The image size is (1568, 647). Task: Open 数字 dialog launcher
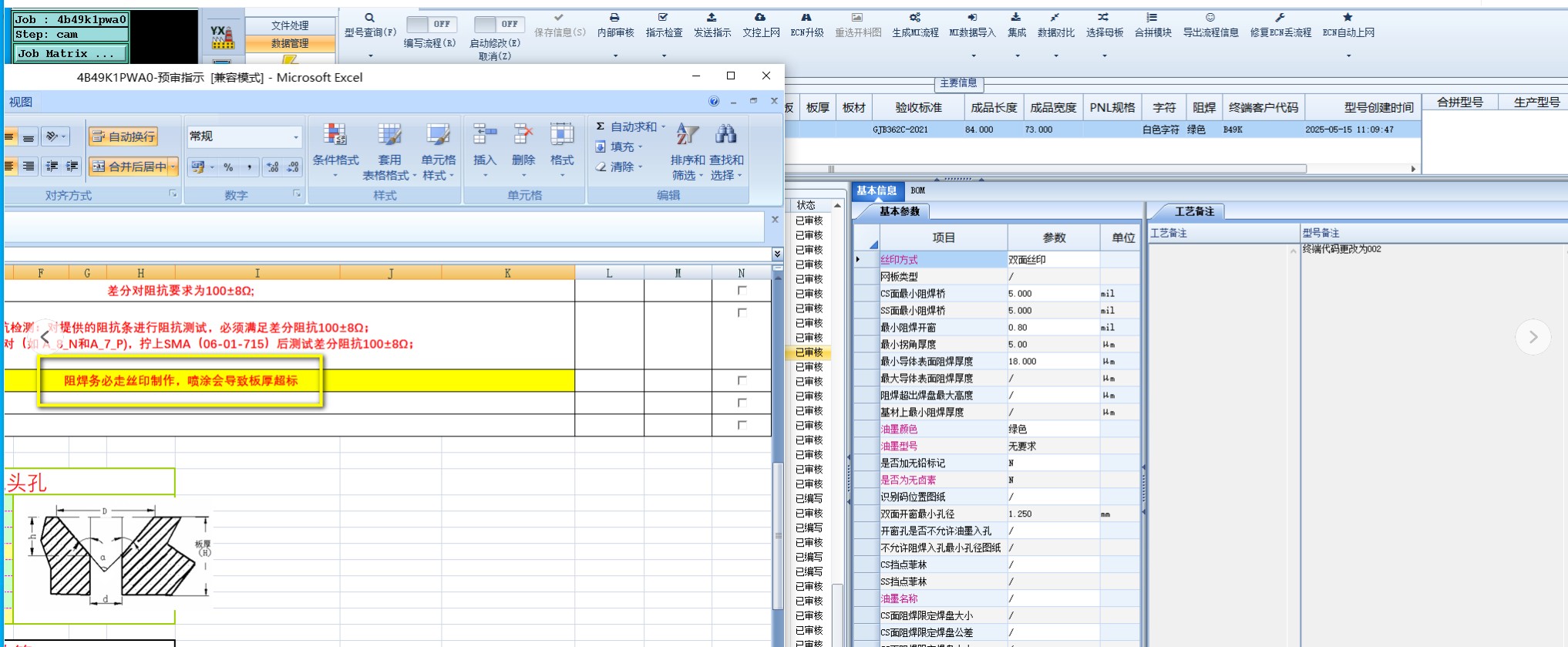[x=297, y=194]
